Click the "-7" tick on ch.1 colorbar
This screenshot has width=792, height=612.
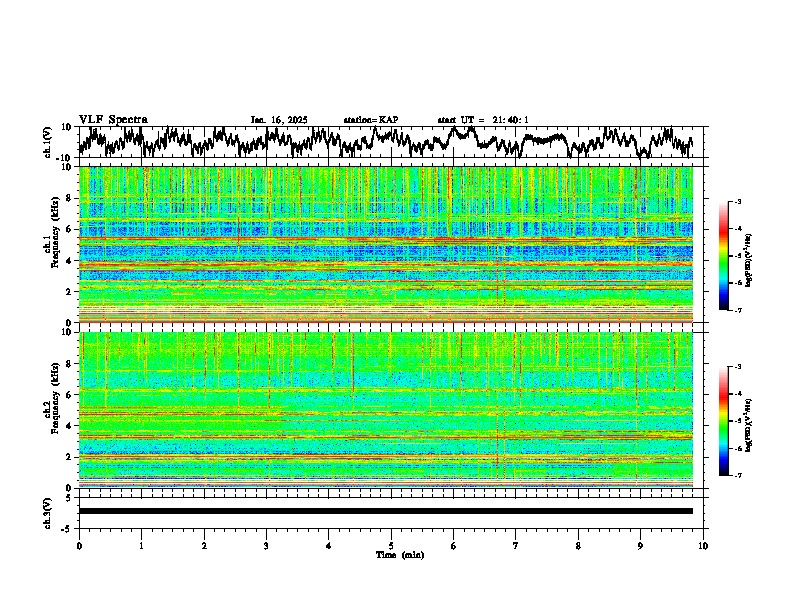(x=737, y=311)
